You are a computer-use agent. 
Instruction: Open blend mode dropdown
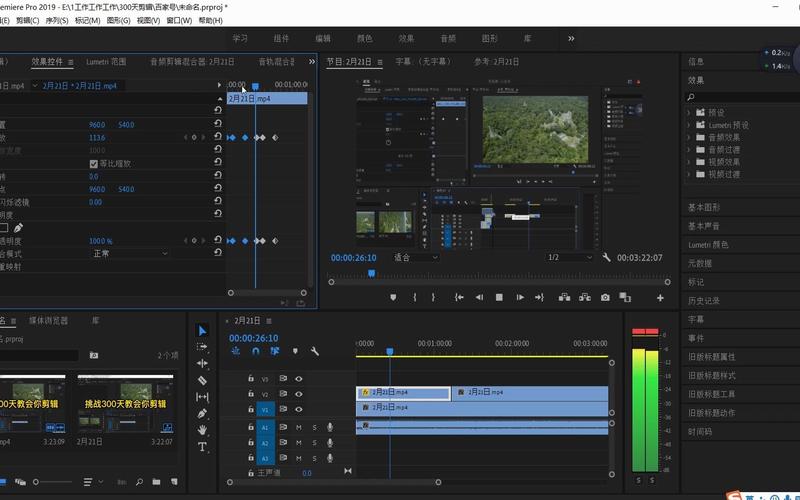click(x=130, y=254)
